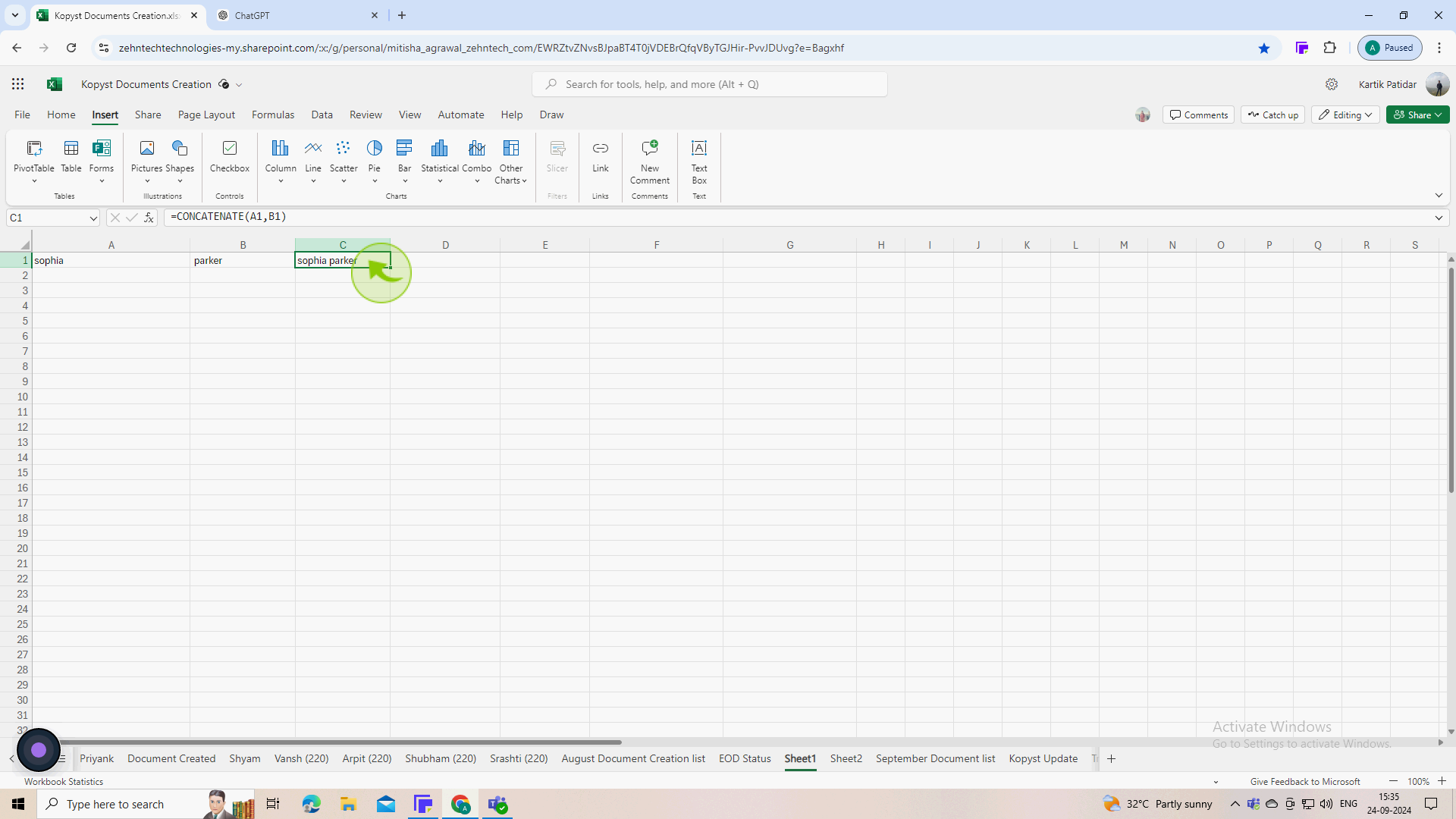The height and width of the screenshot is (819, 1456).
Task: Open Workbook Statistics
Action: pos(64,781)
